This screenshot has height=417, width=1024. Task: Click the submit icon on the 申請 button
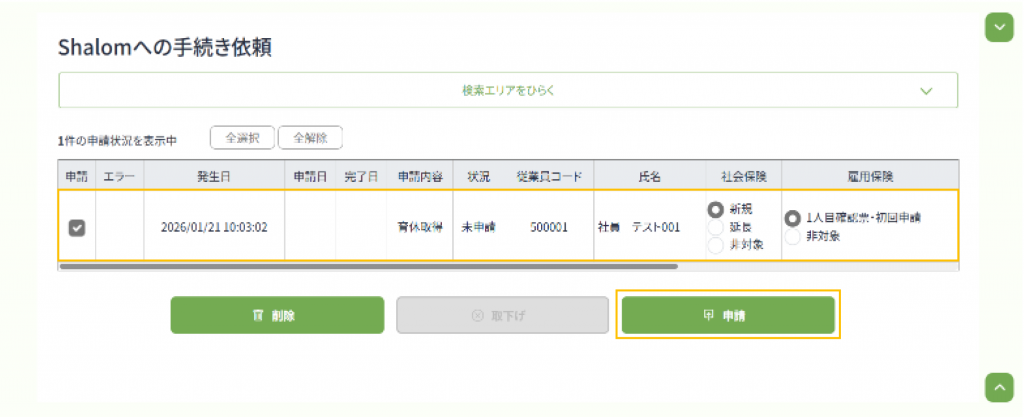pos(708,315)
